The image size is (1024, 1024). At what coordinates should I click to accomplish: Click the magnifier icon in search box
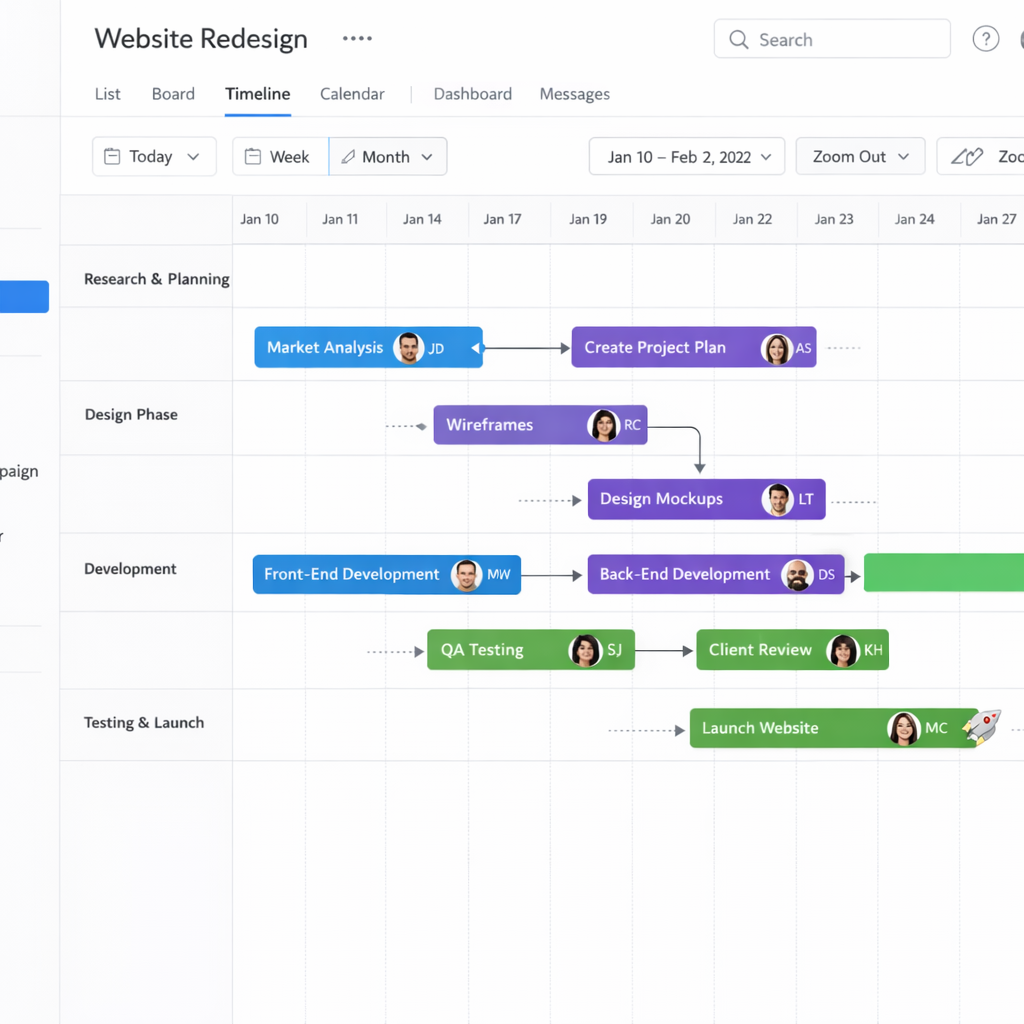coord(739,40)
